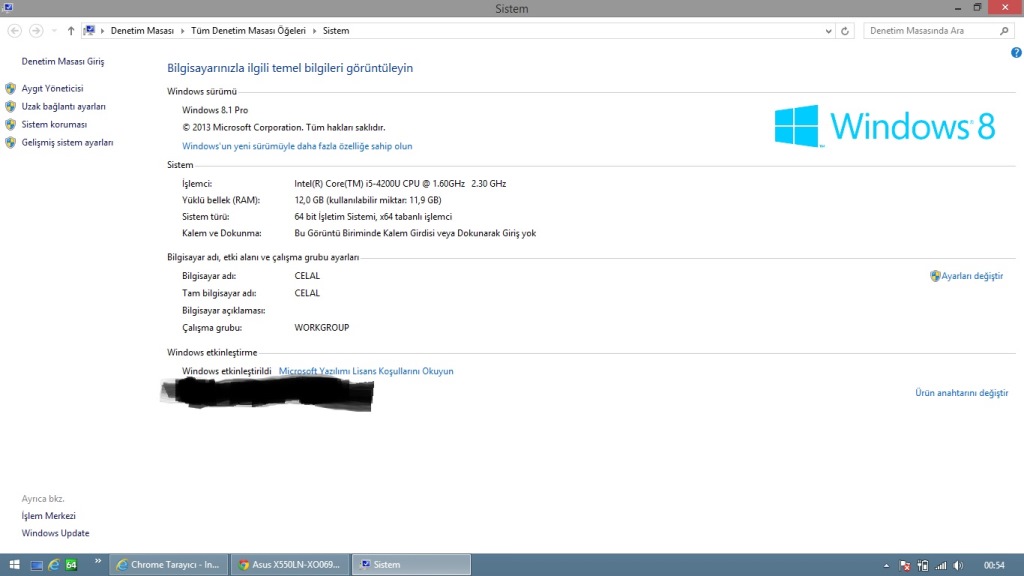
Task: Close the Sistem window
Action: coord(1005,7)
